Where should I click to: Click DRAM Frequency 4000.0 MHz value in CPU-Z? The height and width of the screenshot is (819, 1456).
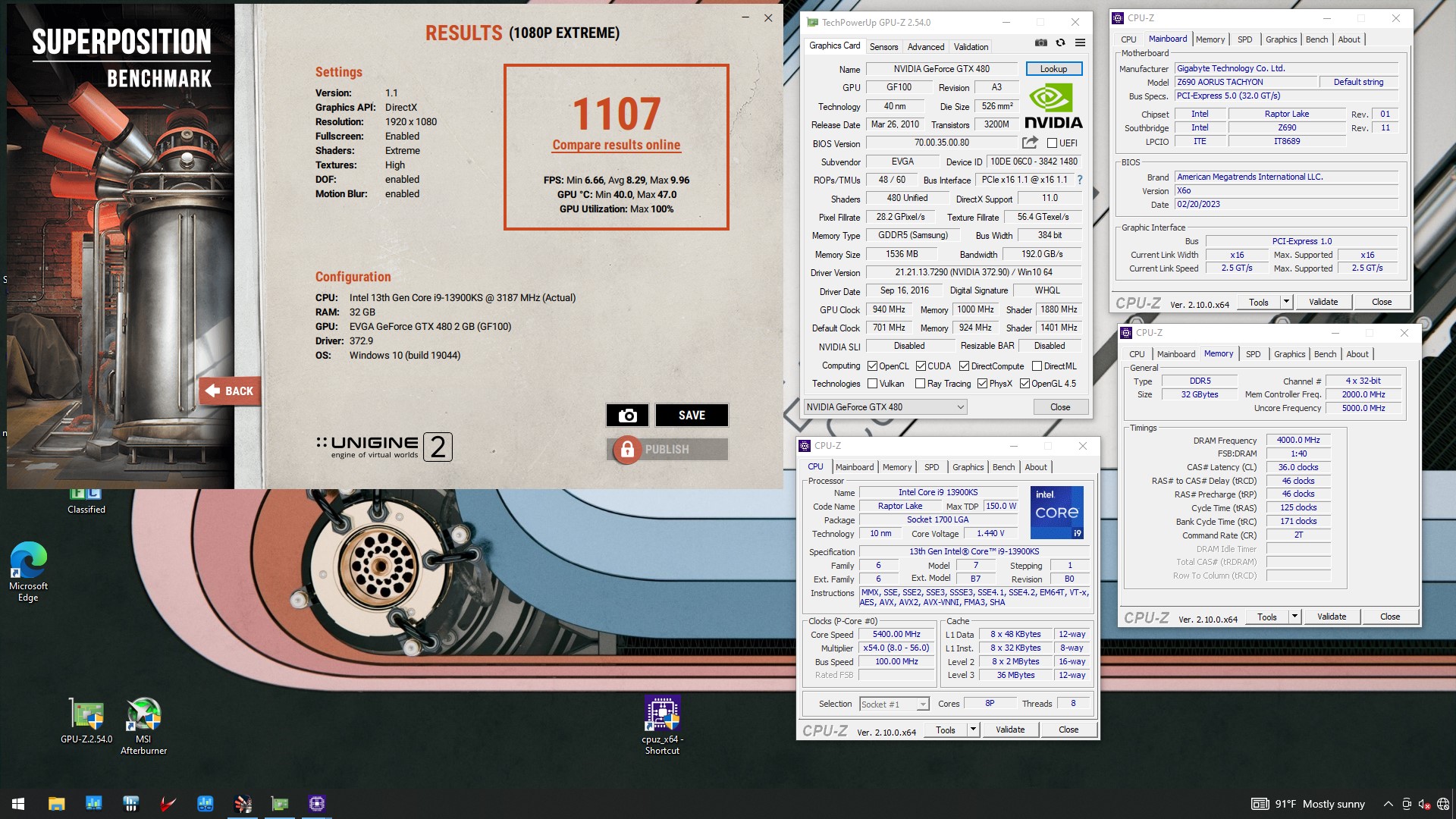click(1298, 440)
